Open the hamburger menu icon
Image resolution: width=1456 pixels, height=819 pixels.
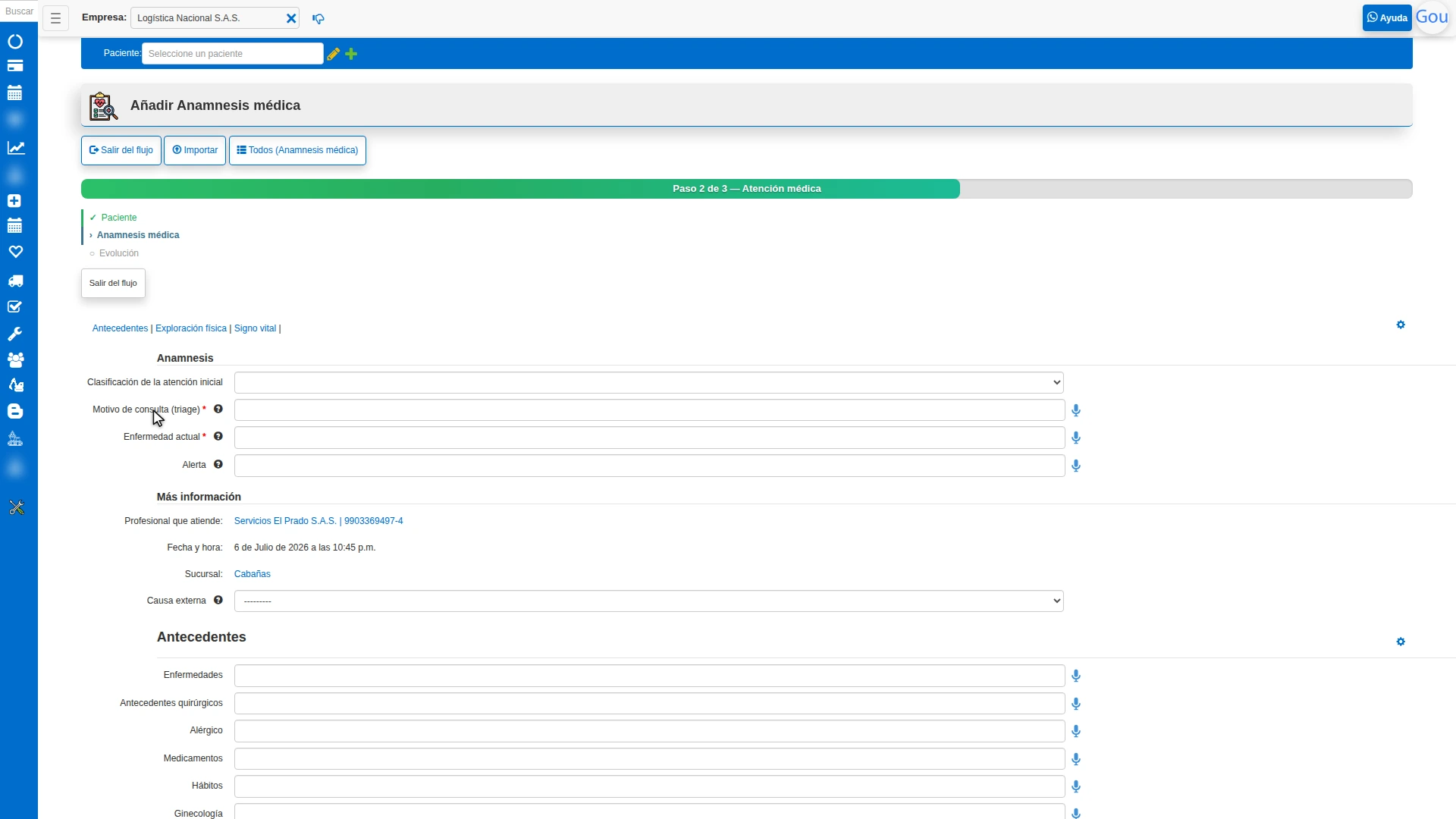pyautogui.click(x=55, y=18)
